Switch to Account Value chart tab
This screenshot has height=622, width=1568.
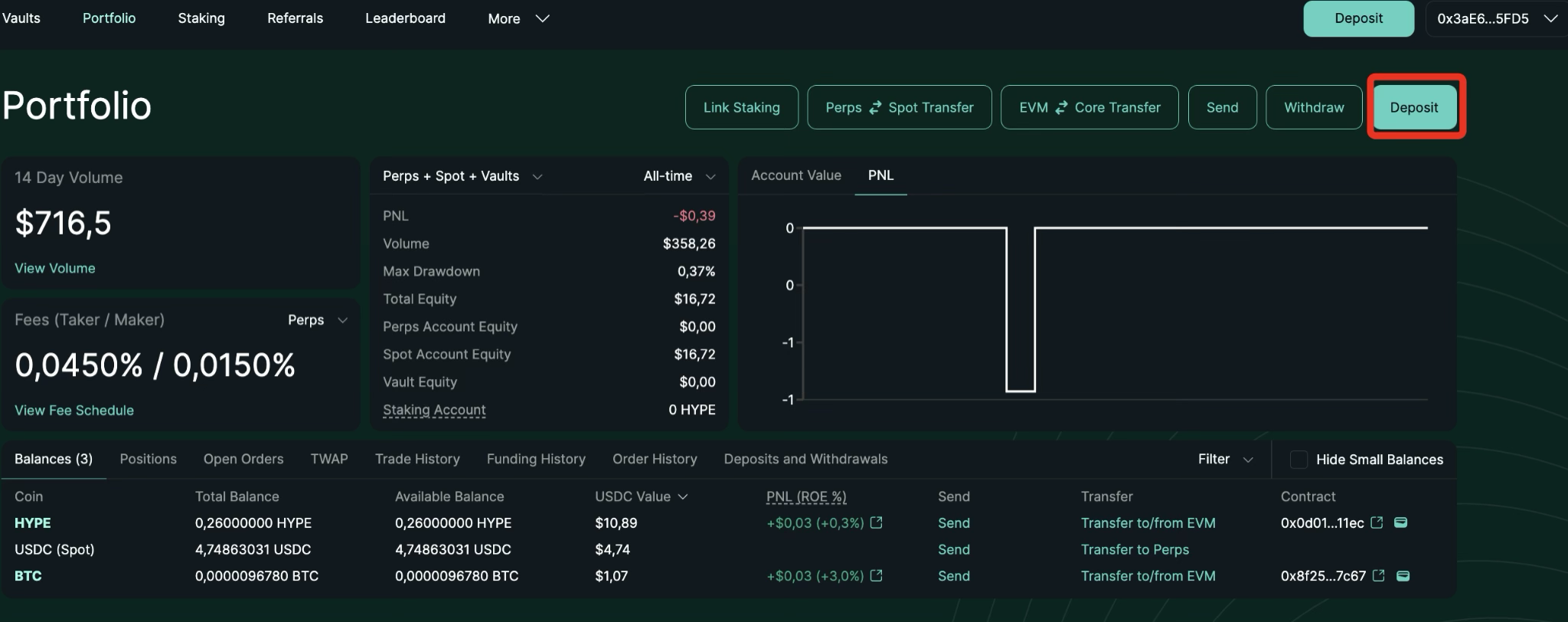pyautogui.click(x=795, y=175)
